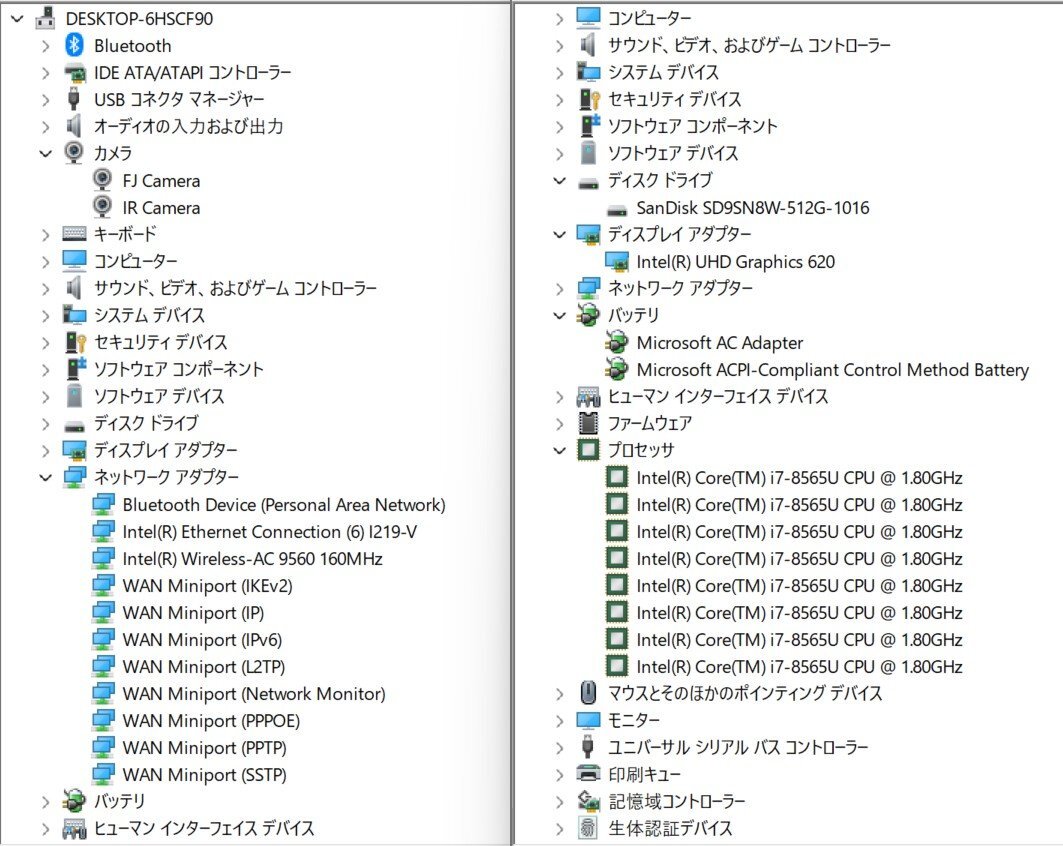
Task: Select ディスク ドライブ in left pane
Action: [x=146, y=423]
